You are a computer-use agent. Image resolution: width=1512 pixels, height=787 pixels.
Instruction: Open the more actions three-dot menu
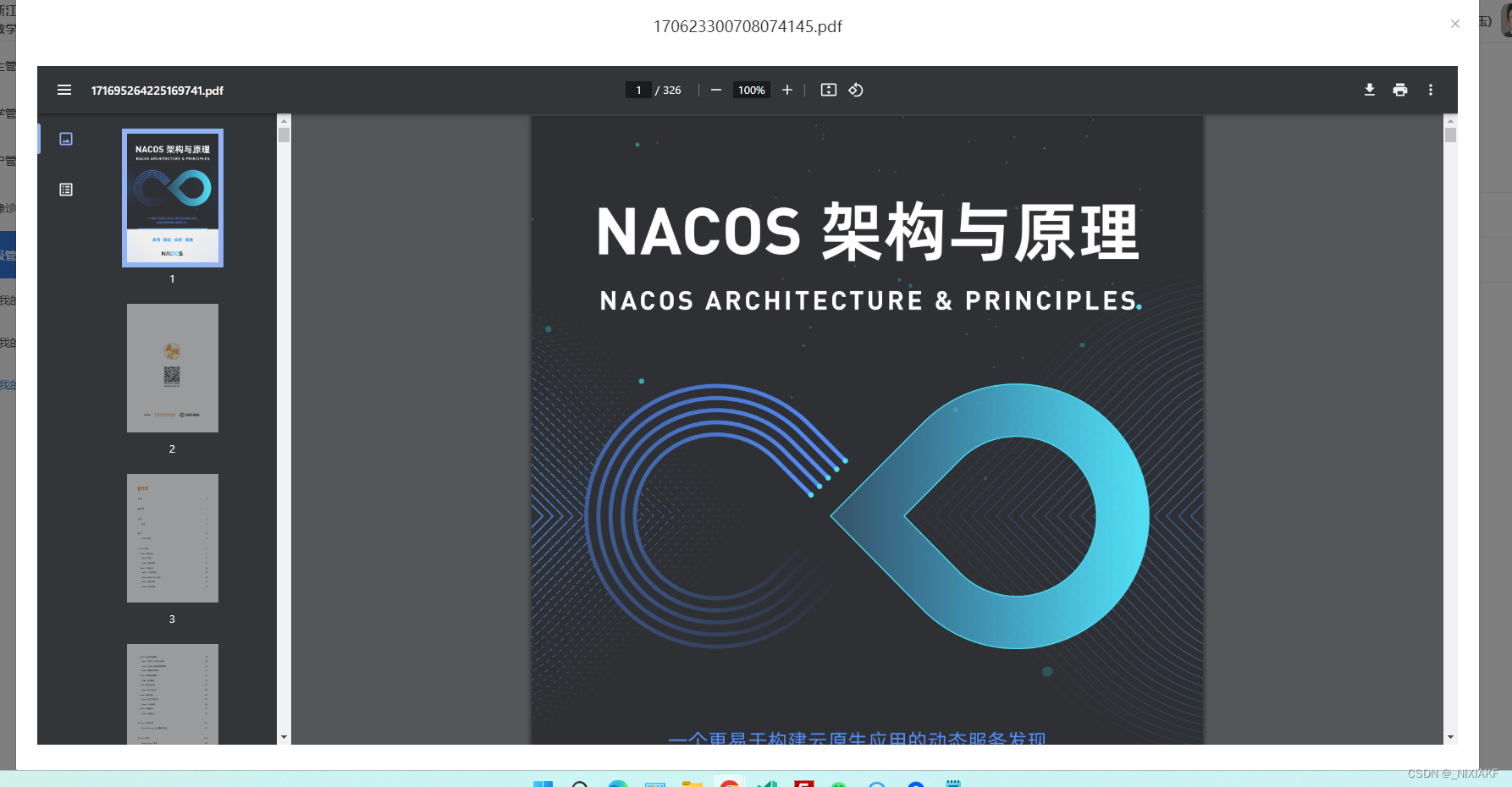(x=1431, y=90)
